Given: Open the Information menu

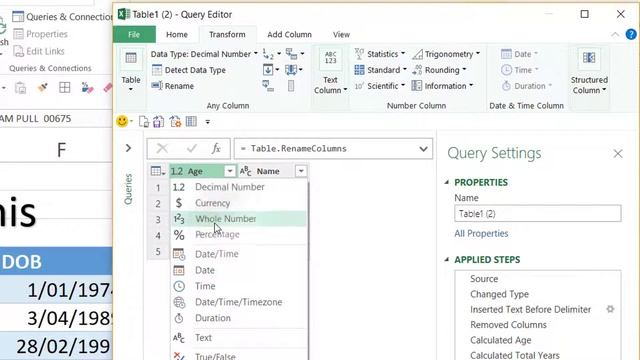Looking at the screenshot, I should [x=442, y=86].
